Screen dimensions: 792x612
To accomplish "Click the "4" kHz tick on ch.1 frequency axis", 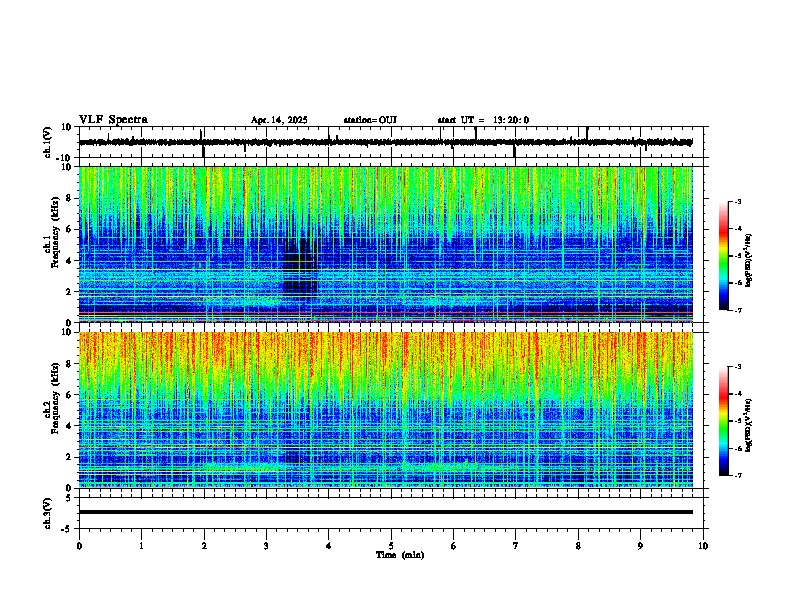I will [x=69, y=261].
